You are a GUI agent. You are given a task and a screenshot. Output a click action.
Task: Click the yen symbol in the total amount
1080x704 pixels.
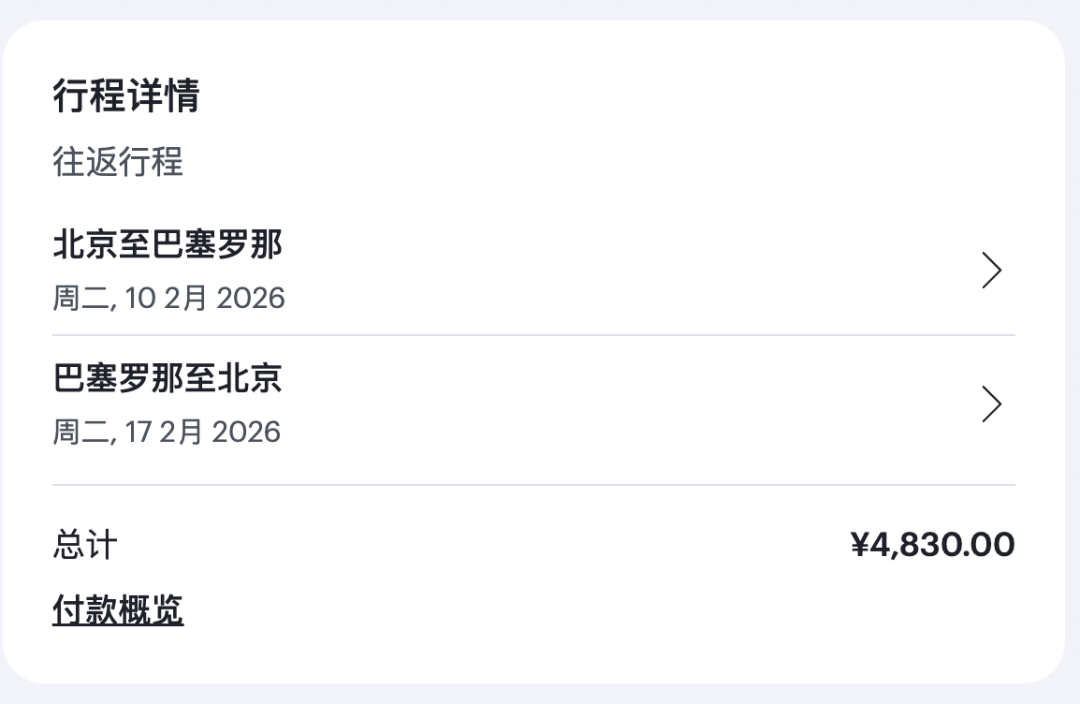click(x=860, y=544)
